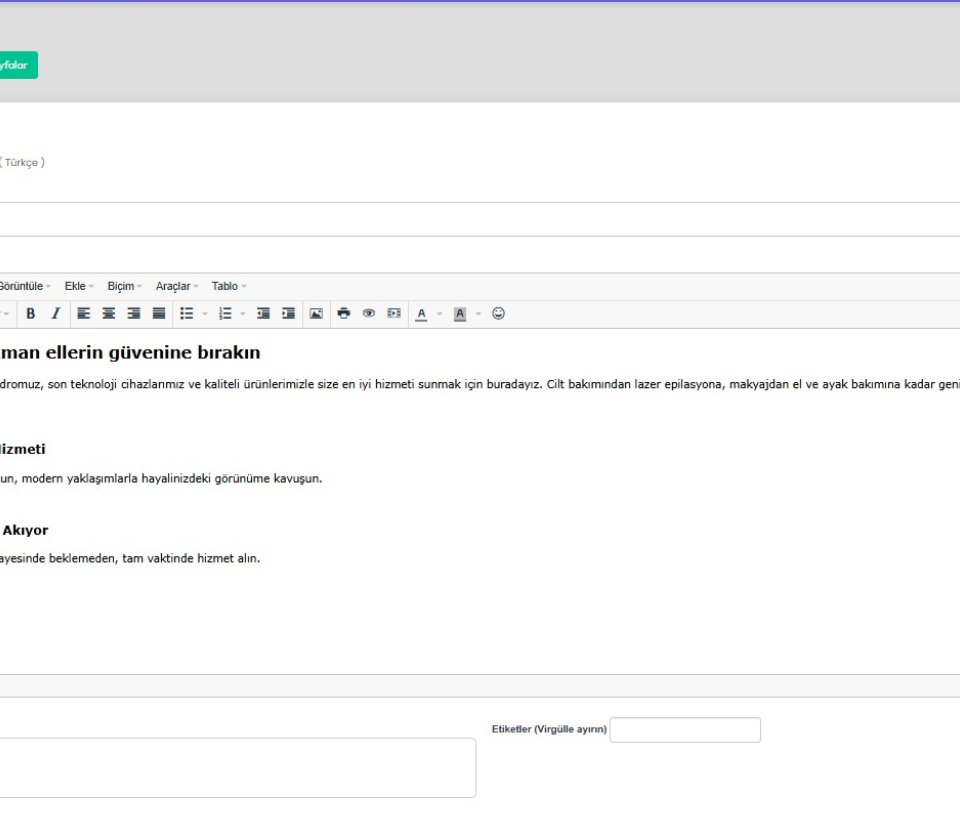This screenshot has height=838, width=960.
Task: Toggle the numbered list
Action: coord(225,314)
